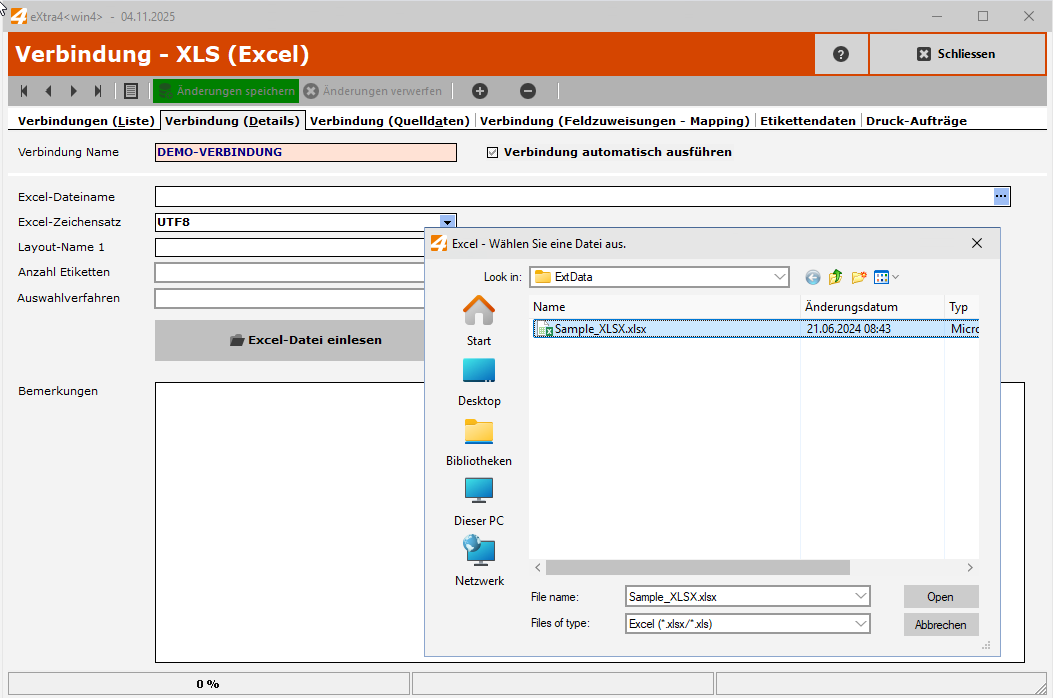Go to next record arrow
Viewport: 1053px width, 698px height.
click(x=73, y=91)
